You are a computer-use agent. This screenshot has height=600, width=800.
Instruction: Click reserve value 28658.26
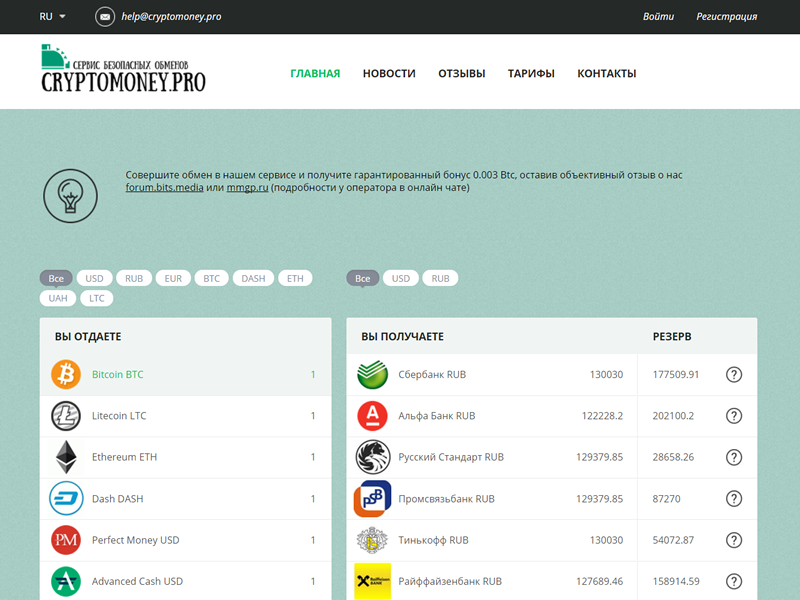coord(673,457)
